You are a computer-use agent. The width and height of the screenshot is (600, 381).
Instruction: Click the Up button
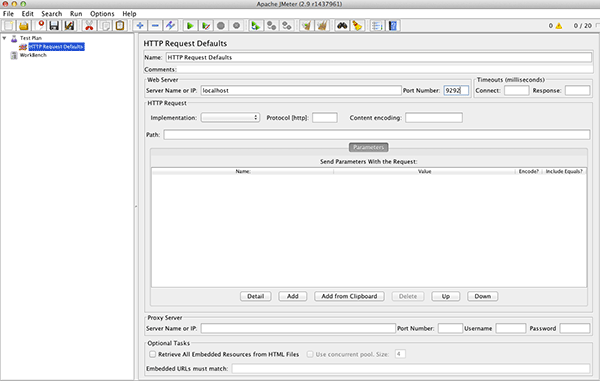coord(446,296)
